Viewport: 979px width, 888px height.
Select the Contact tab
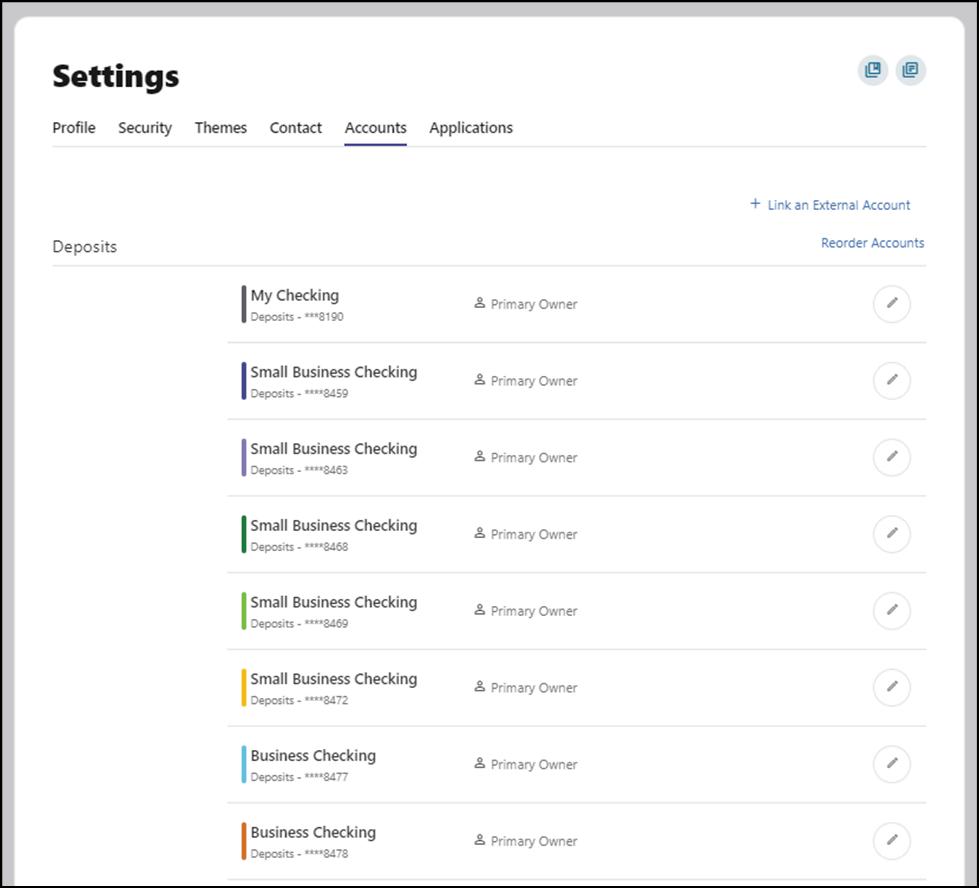tap(296, 128)
